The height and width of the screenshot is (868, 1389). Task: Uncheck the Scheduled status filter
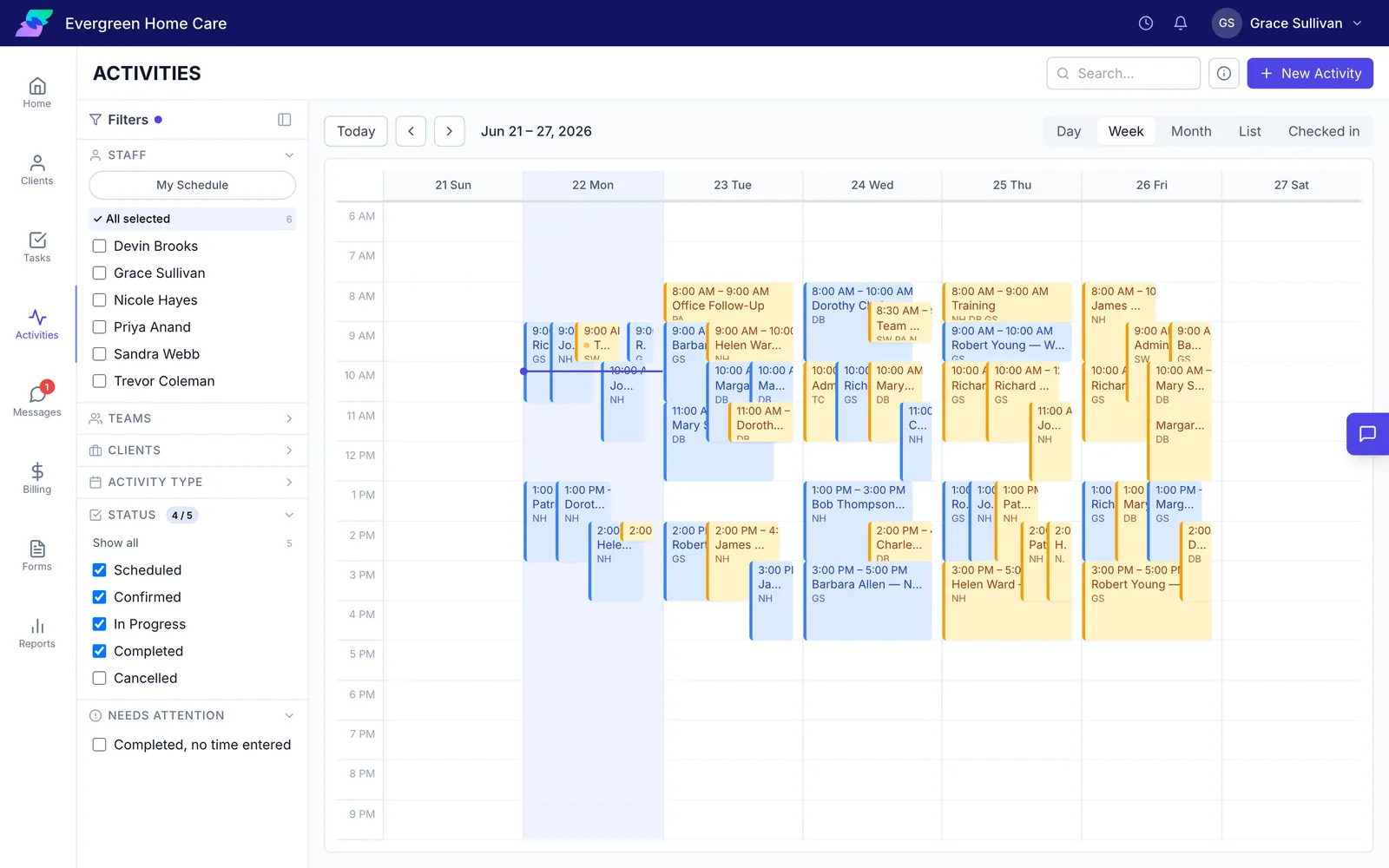tap(100, 570)
